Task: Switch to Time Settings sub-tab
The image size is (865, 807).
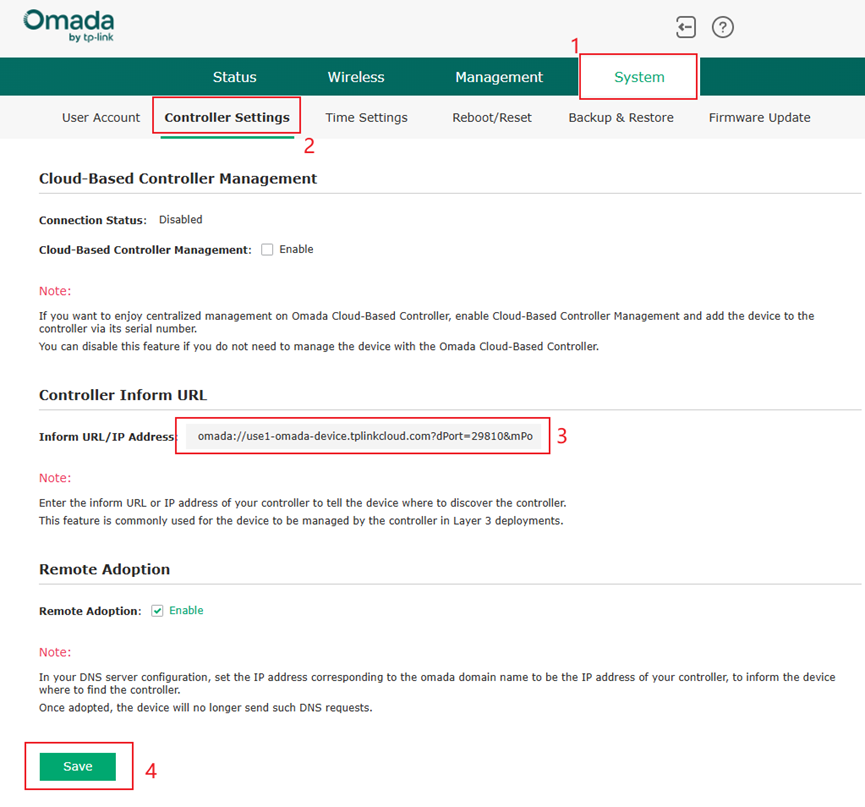Action: click(366, 118)
